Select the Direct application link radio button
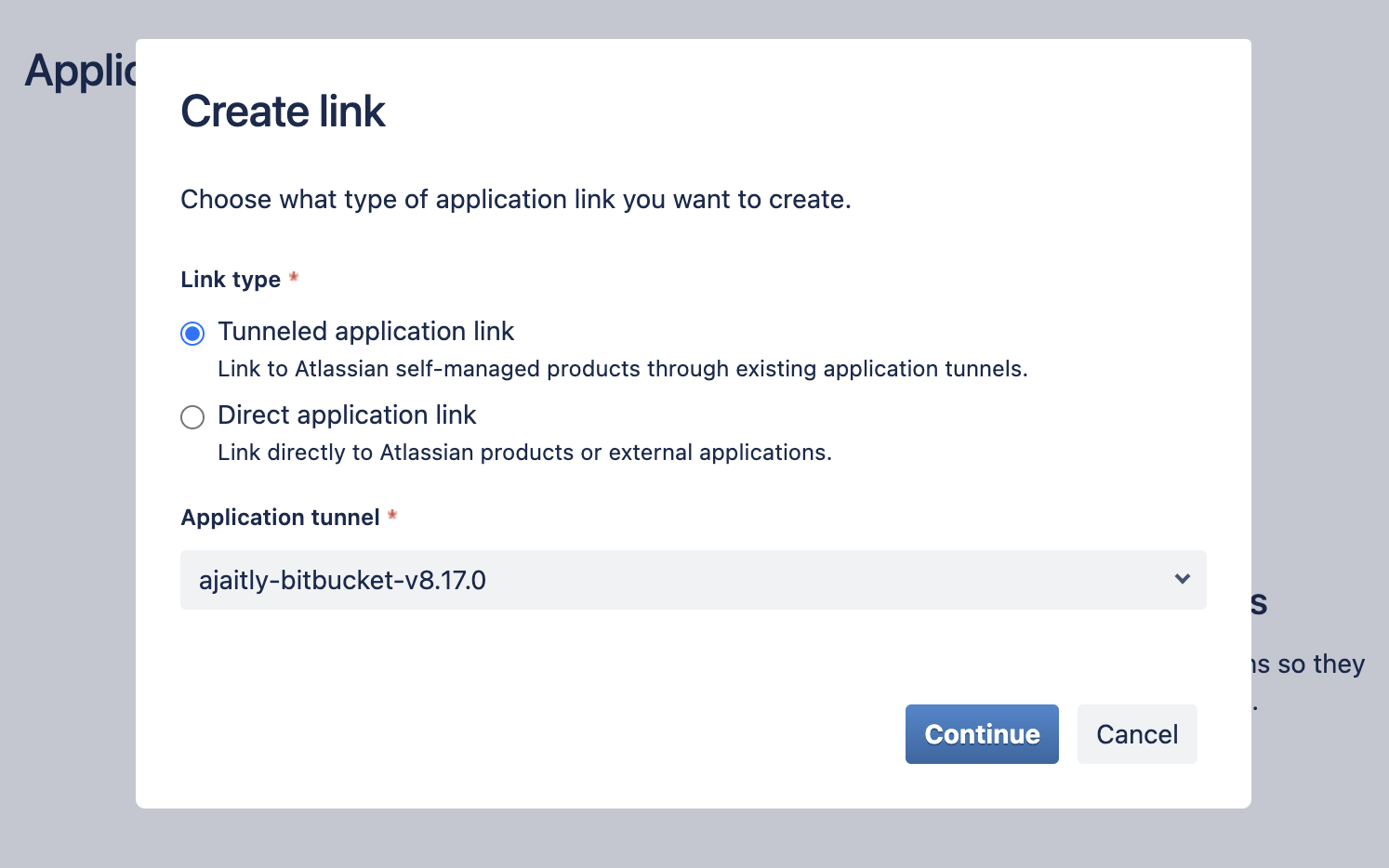 tap(192, 417)
